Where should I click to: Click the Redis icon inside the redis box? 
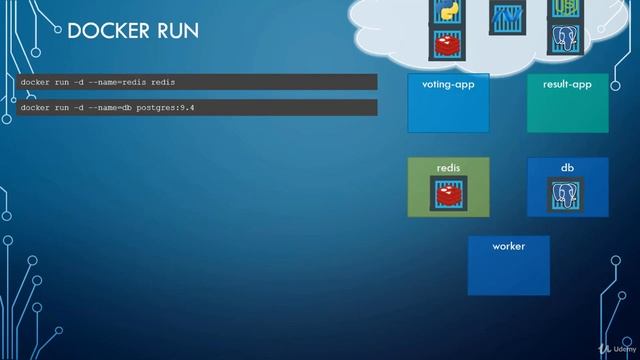[x=449, y=194]
